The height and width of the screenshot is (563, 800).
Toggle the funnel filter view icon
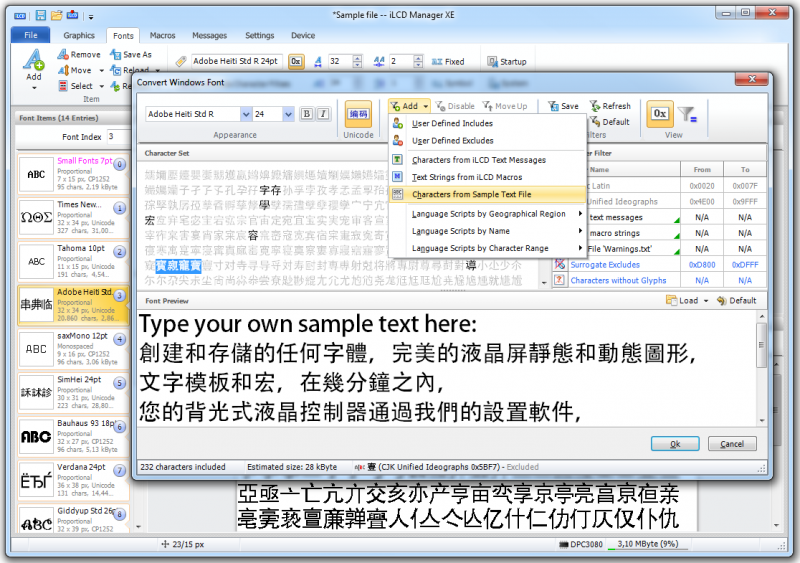point(688,114)
